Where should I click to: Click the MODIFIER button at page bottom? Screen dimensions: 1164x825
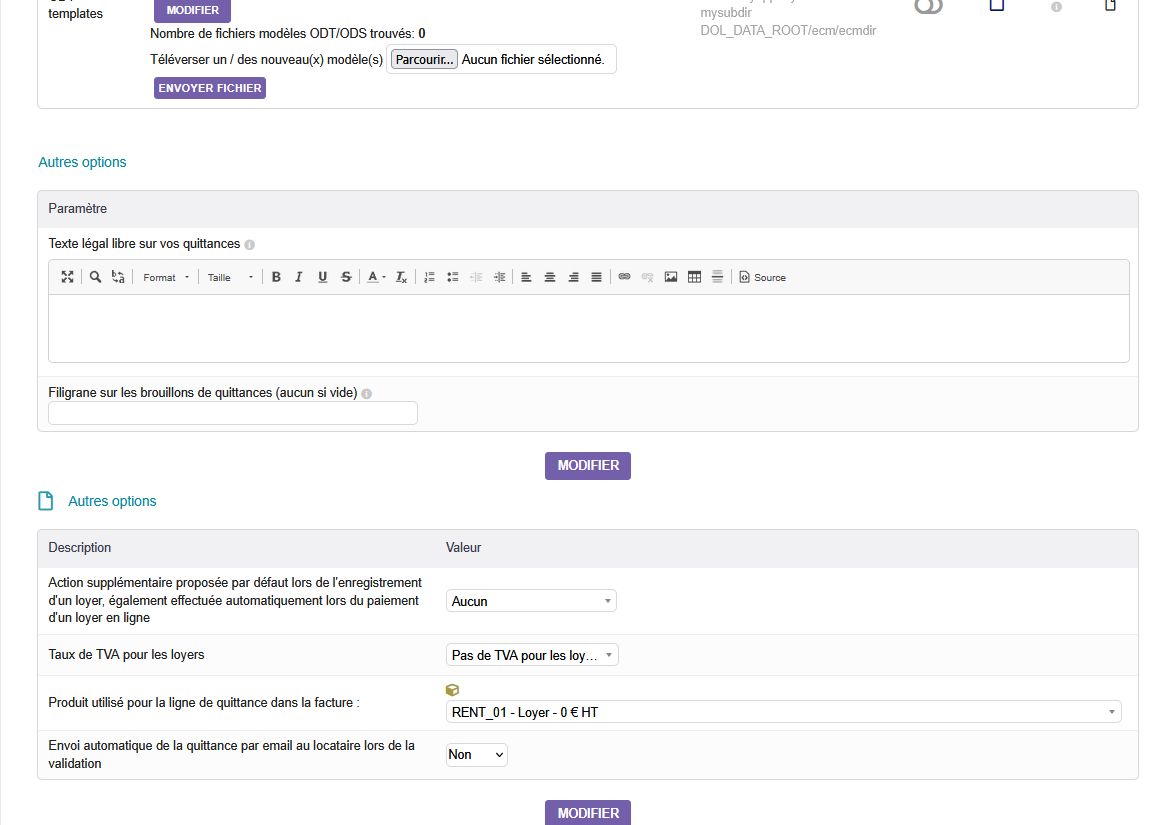pos(588,812)
